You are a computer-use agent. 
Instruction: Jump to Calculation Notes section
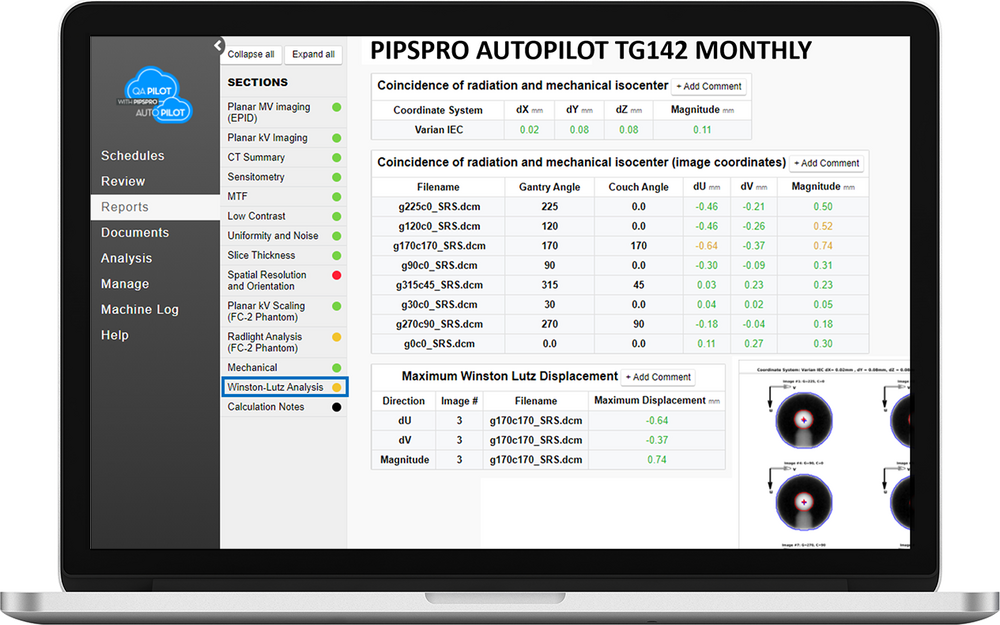266,407
